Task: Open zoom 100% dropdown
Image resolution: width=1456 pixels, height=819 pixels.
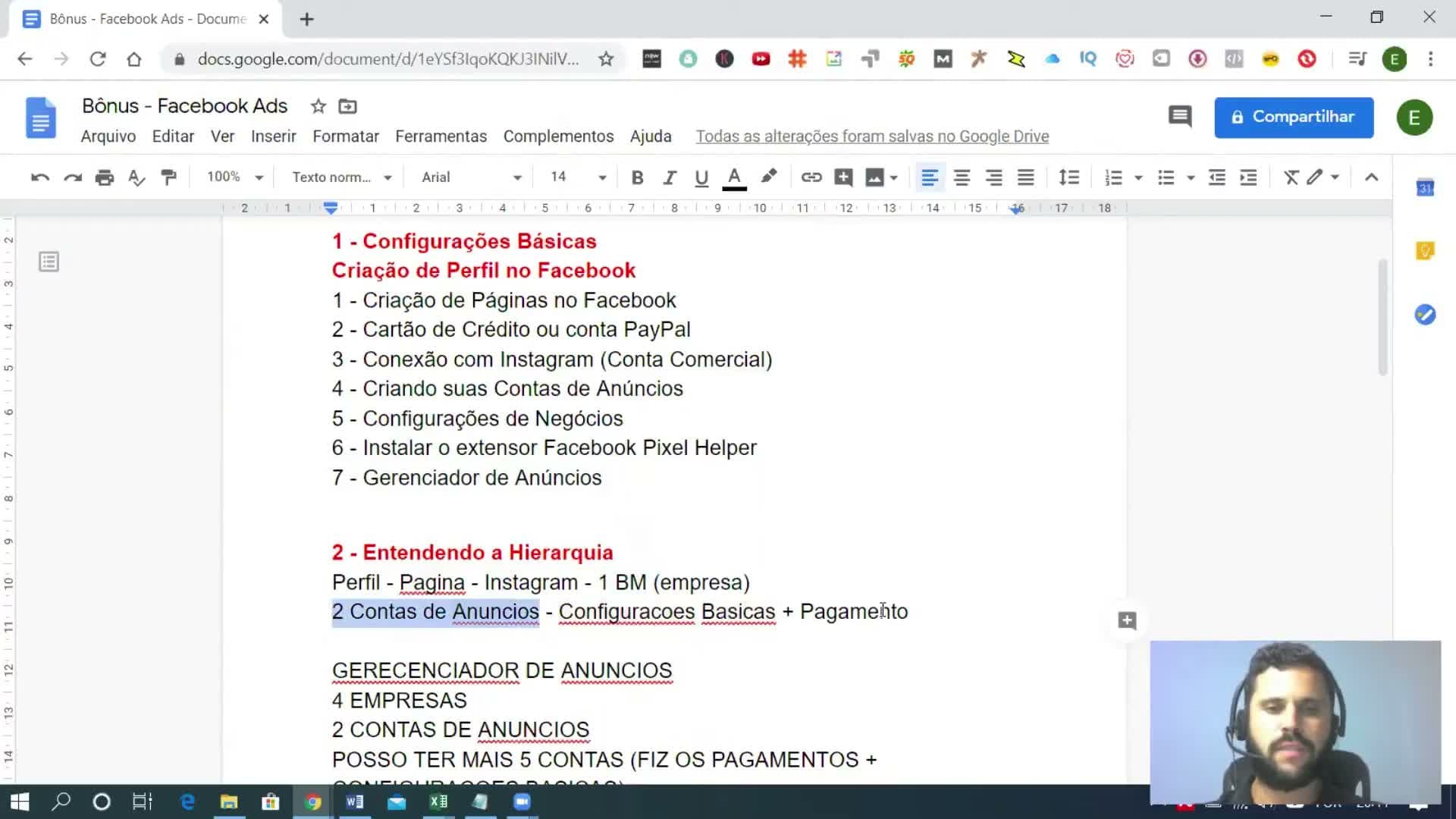Action: (x=234, y=177)
